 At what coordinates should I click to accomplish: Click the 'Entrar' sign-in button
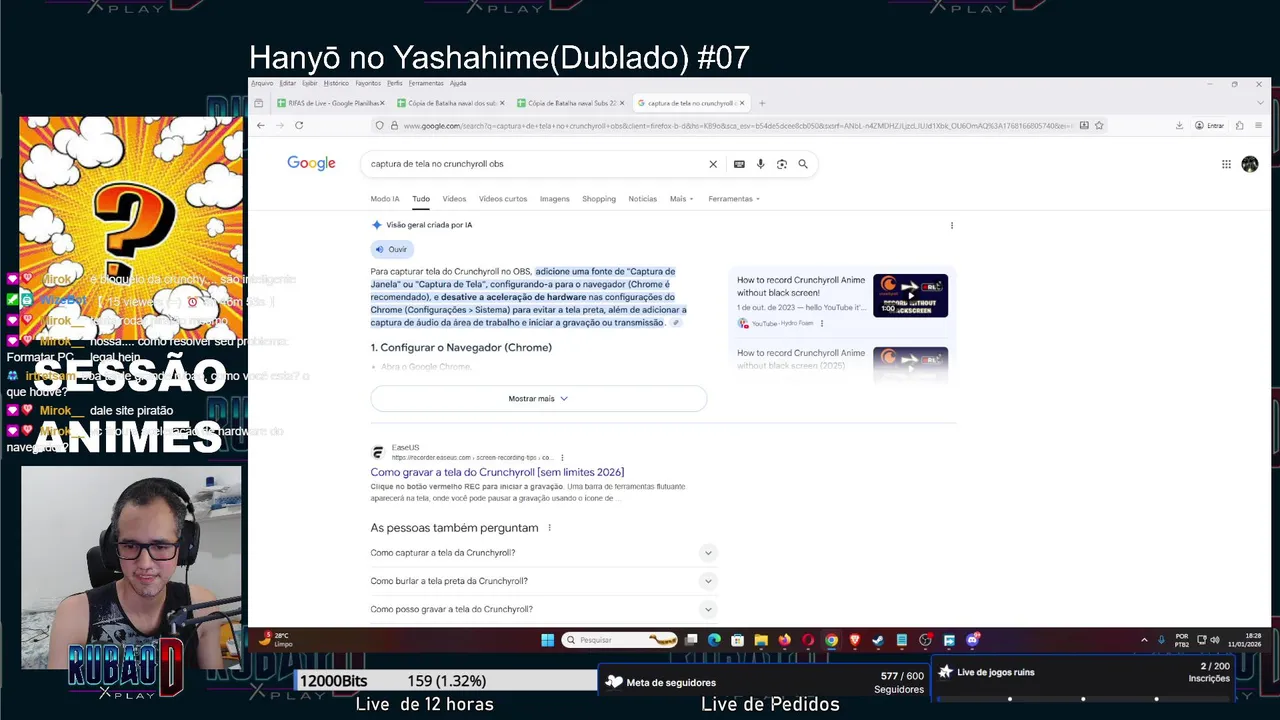[x=1209, y=125]
